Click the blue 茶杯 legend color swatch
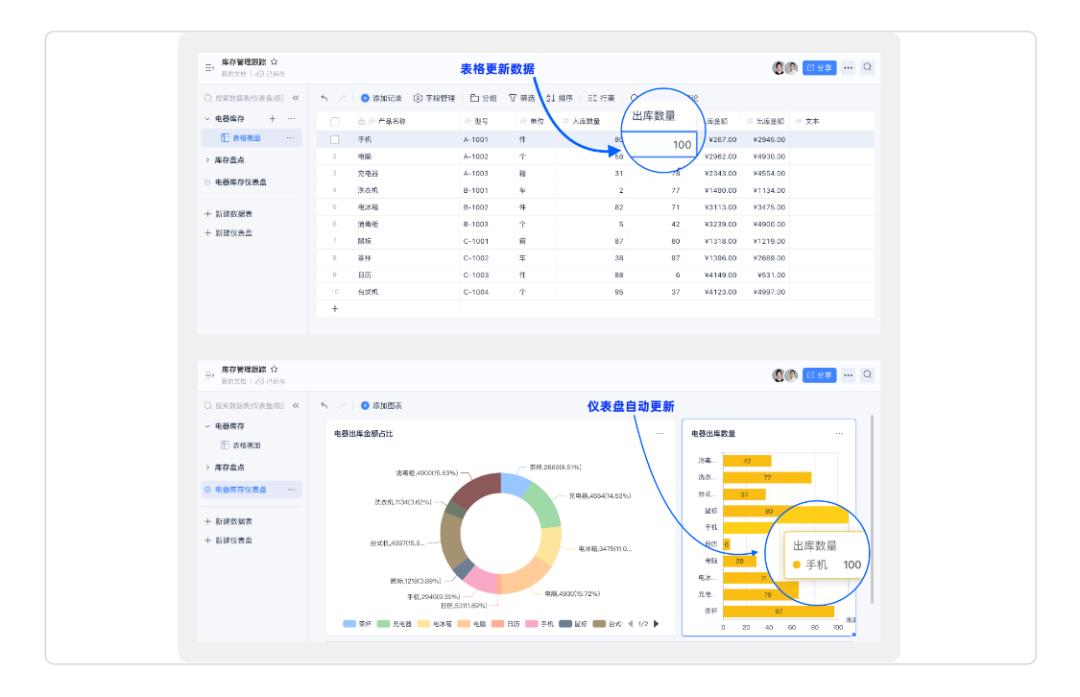Screen dimensions: 1080x697 tap(349, 624)
